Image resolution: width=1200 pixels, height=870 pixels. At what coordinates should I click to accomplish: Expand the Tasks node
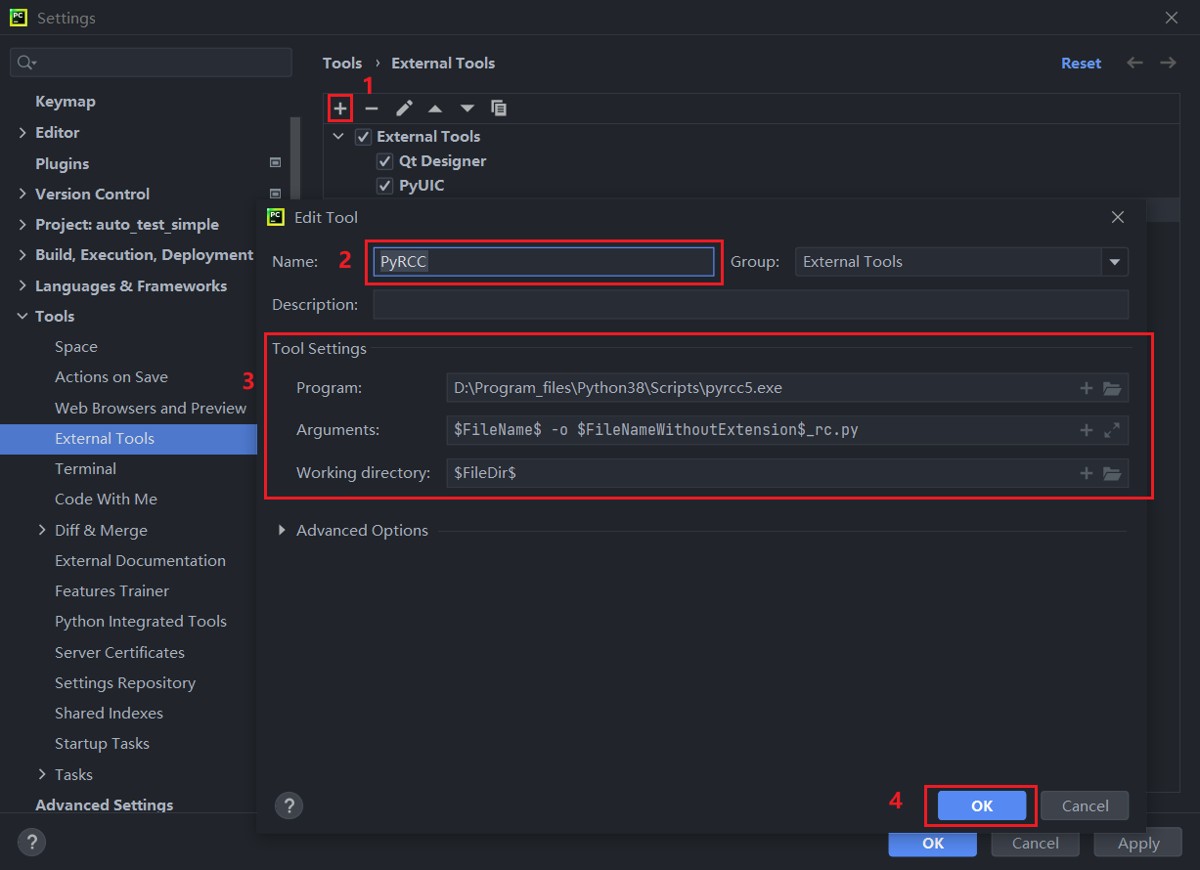(42, 774)
